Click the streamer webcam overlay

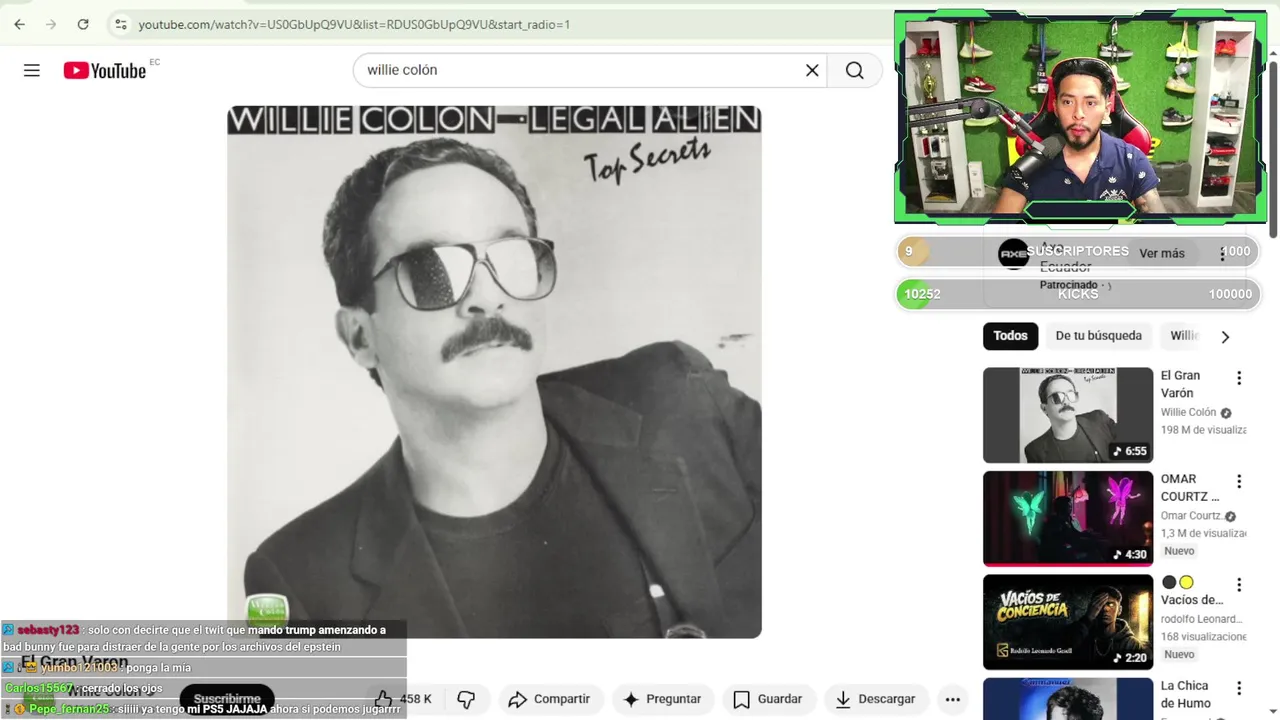click(1080, 117)
